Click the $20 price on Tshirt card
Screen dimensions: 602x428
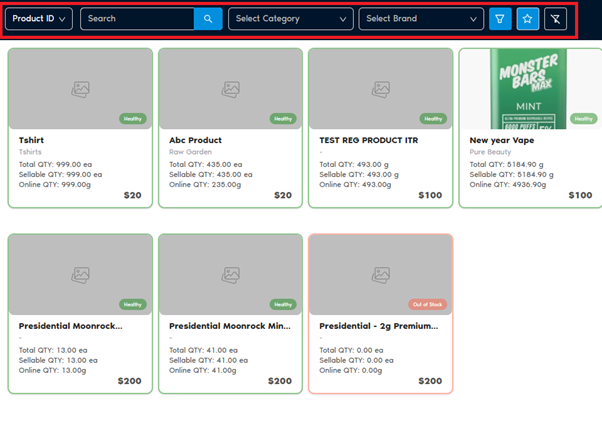[x=132, y=195]
